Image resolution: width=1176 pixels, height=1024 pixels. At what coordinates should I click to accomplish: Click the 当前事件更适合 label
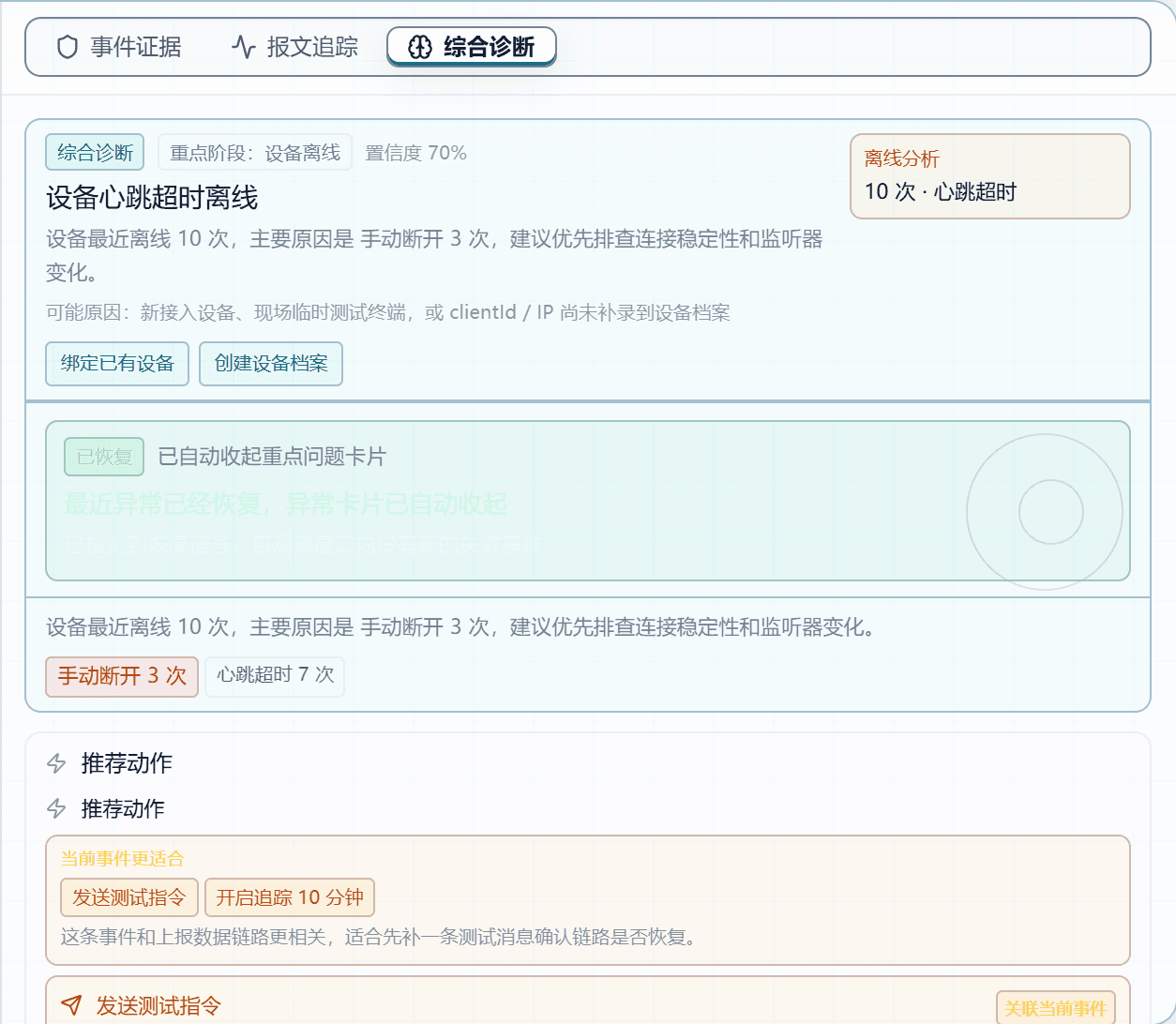tap(122, 858)
